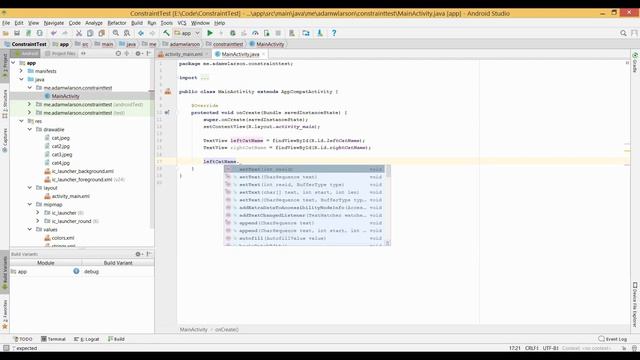This screenshot has height=360, width=640.
Task: Click the Search Everywhere magnifier icon
Action: (x=623, y=33)
